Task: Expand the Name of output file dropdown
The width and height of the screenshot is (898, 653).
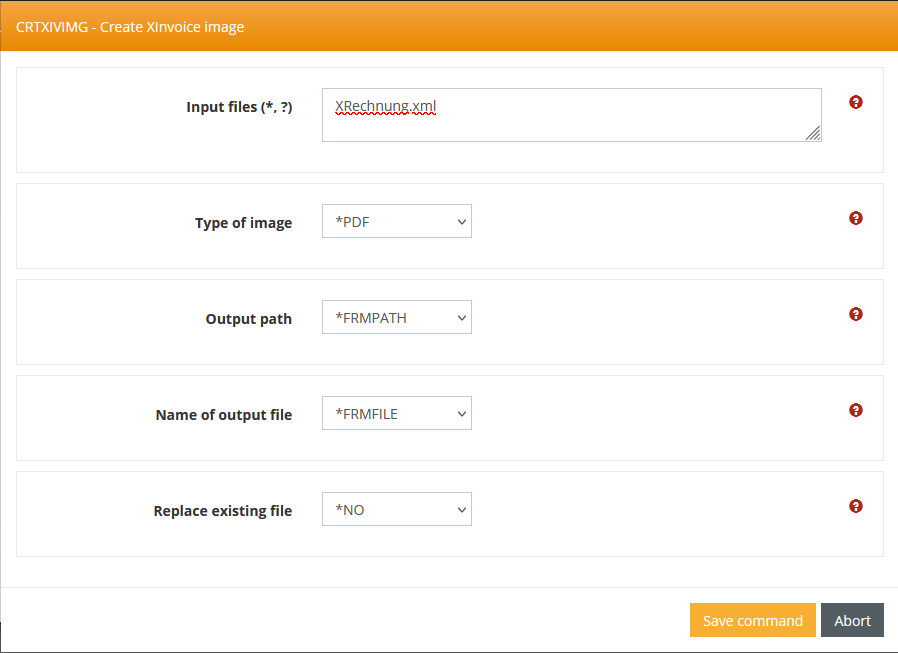Action: 396,414
